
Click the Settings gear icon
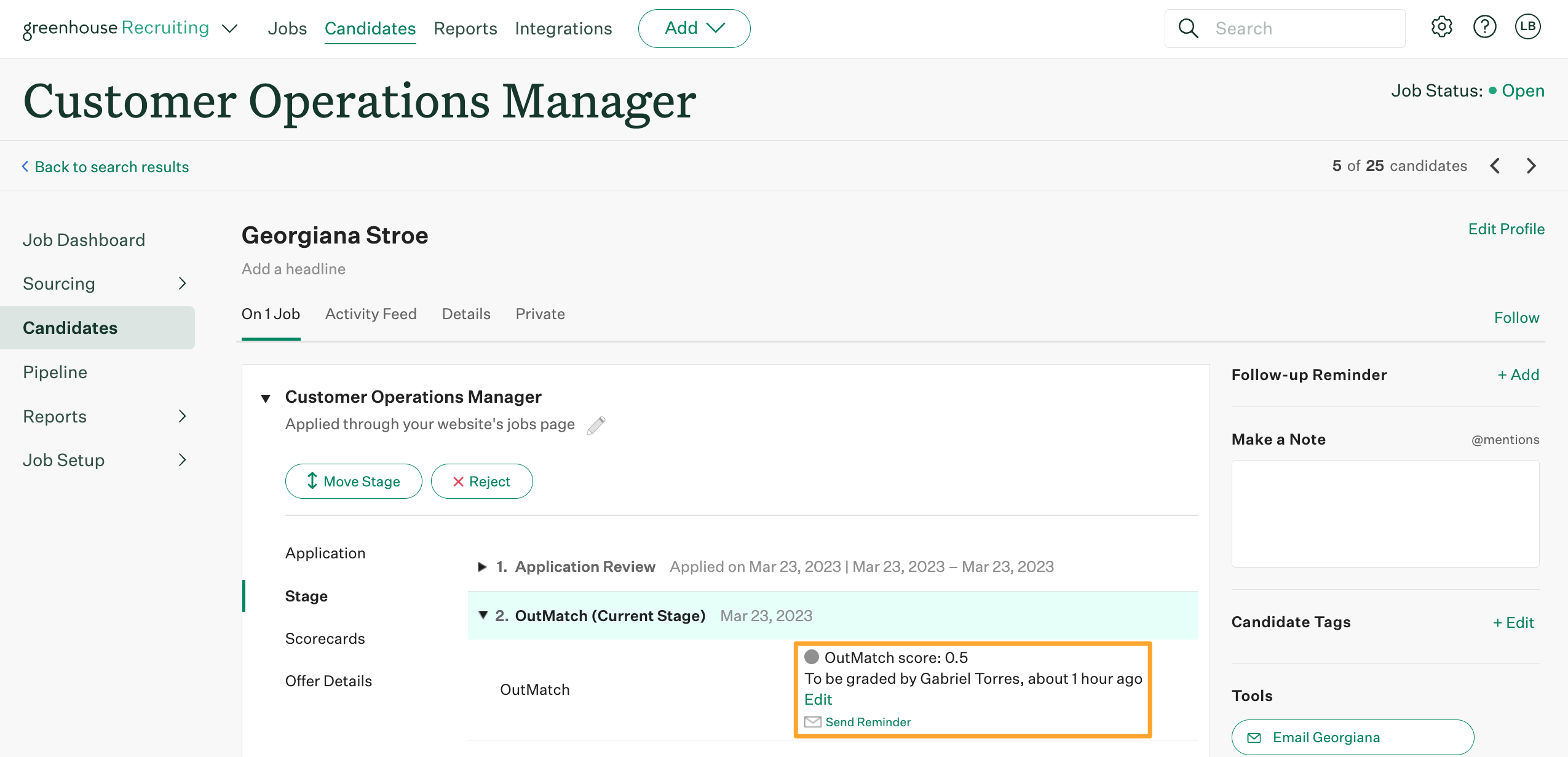click(1441, 27)
